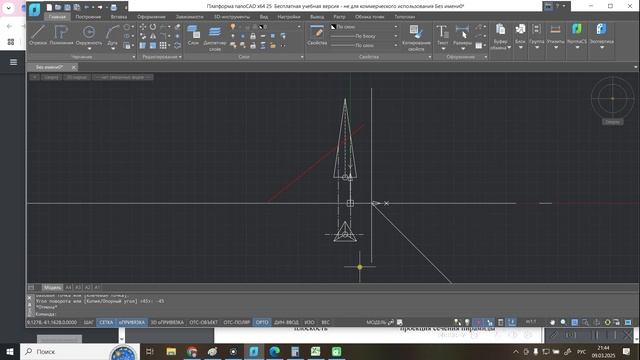640x360 pixels.
Task: Switch to the Растр ribbon tab
Action: [339, 17]
